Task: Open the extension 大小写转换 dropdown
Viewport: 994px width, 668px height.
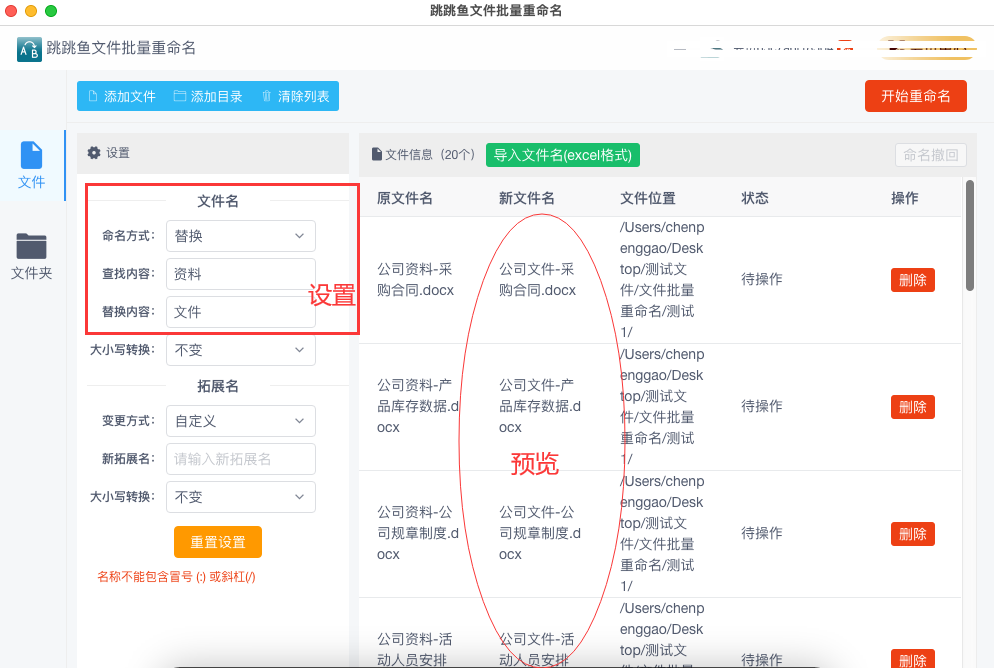Action: pyautogui.click(x=241, y=497)
